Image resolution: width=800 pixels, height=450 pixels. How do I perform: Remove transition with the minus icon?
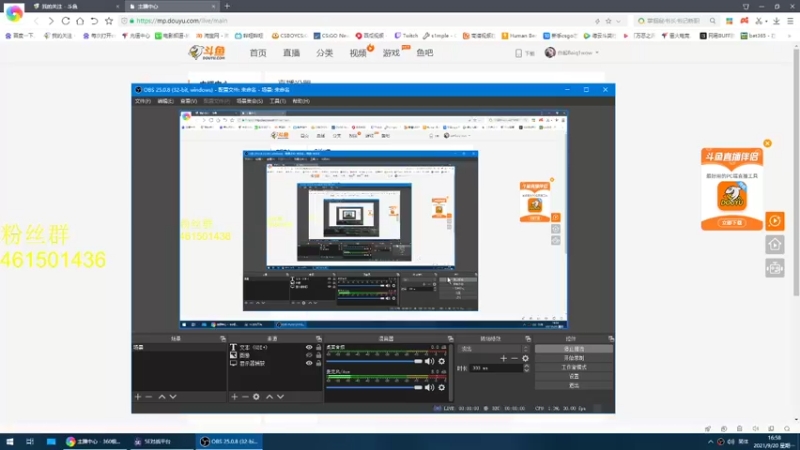tap(514, 359)
